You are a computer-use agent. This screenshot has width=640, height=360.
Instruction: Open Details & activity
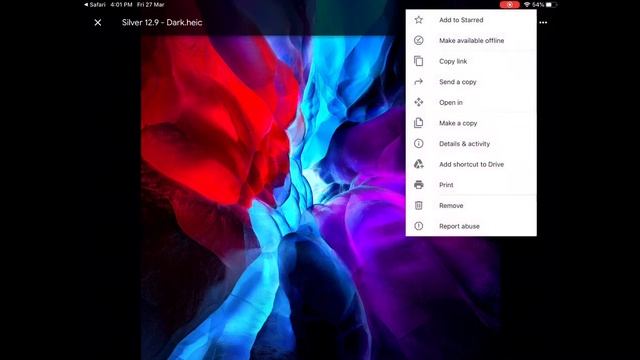[x=471, y=143]
